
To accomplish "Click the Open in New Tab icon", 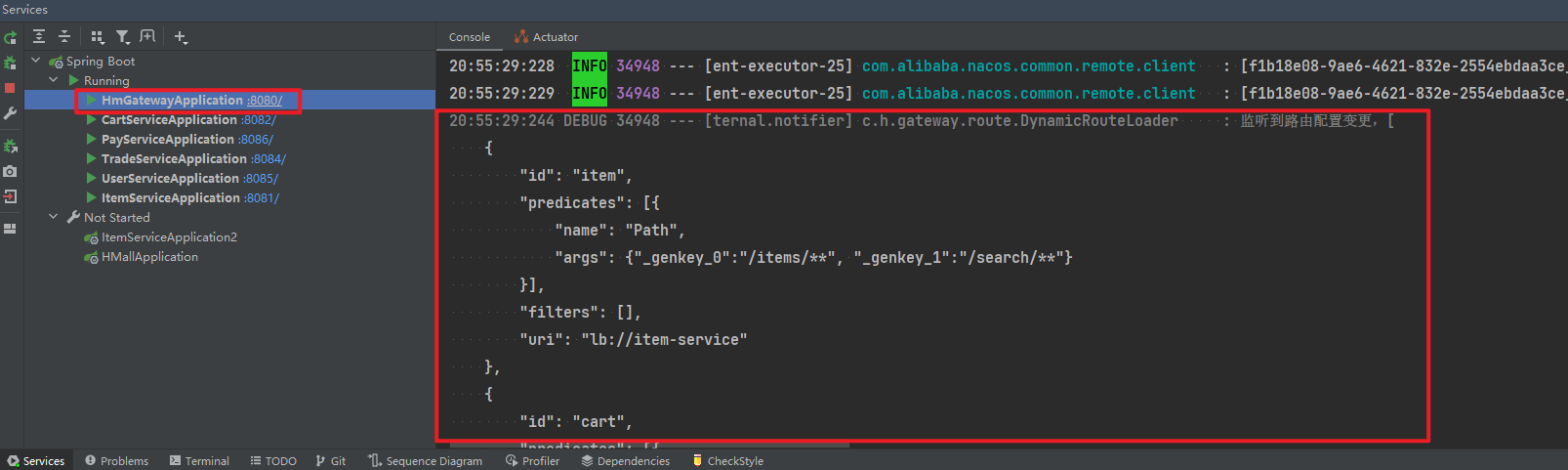I will tap(147, 37).
